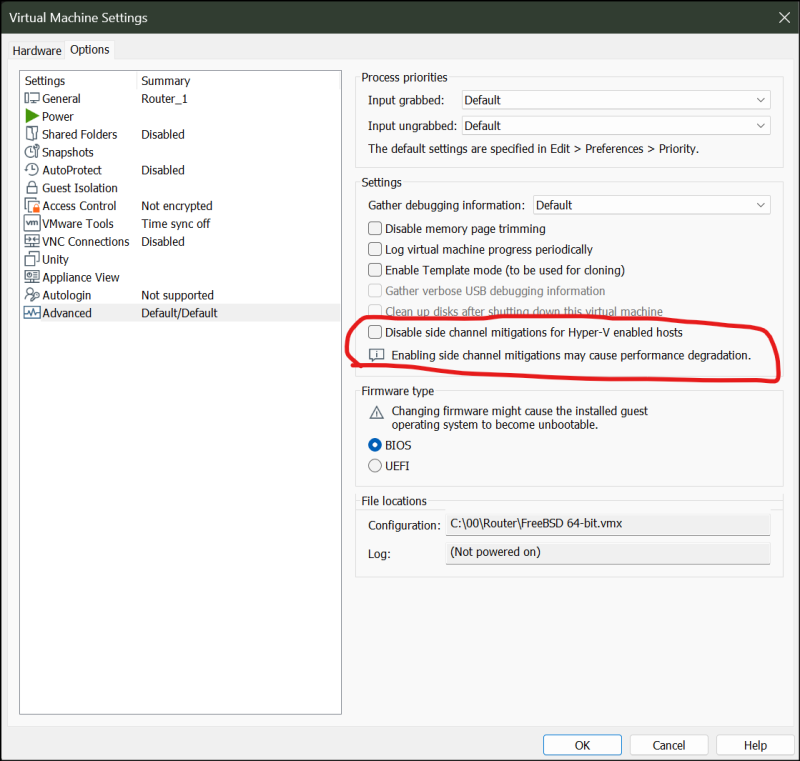The image size is (800, 761).
Task: Click 'Time sync off' summary text
Action: tap(176, 223)
